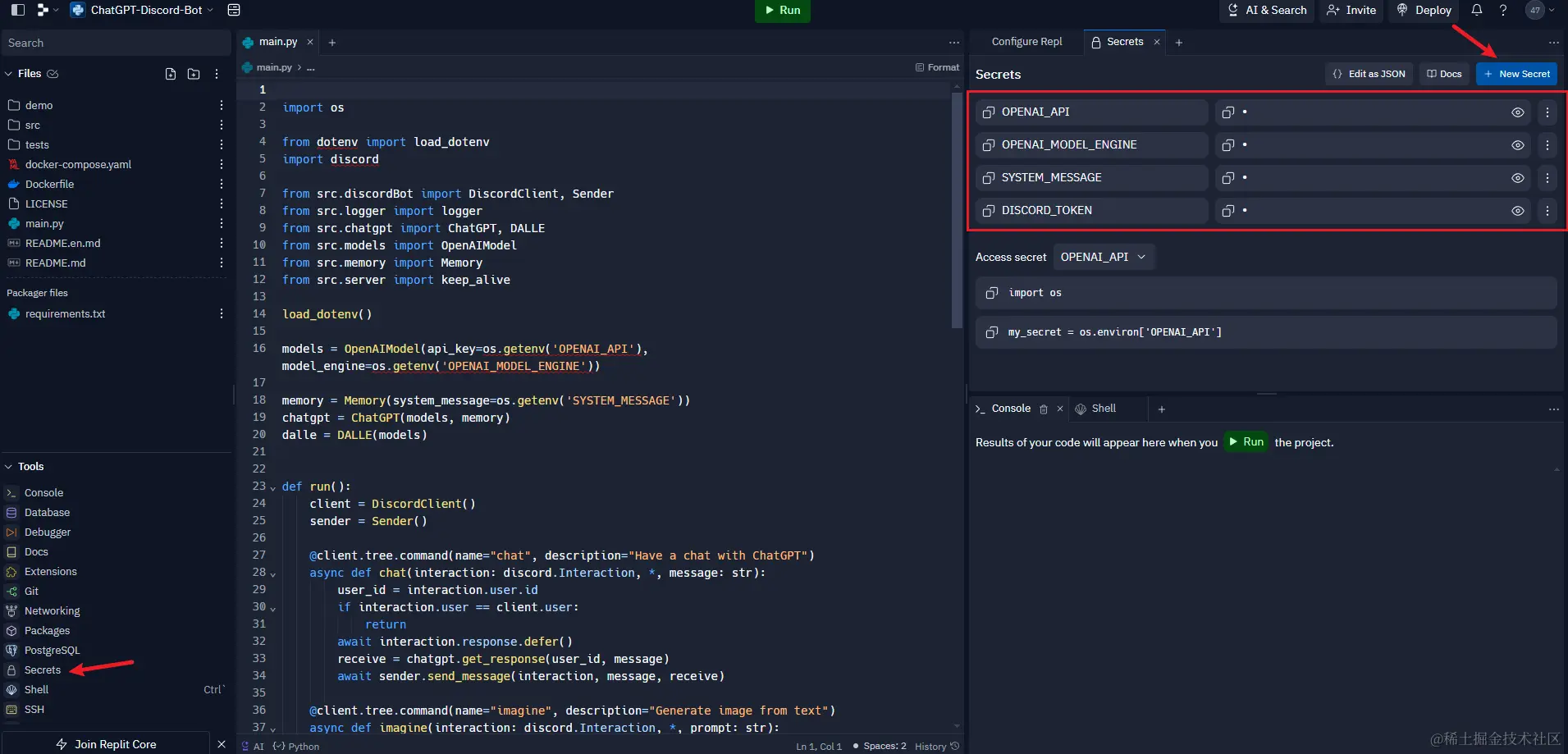Add a new tab beside Shell
Screen dimensions: 1568x754
[x=1162, y=409]
